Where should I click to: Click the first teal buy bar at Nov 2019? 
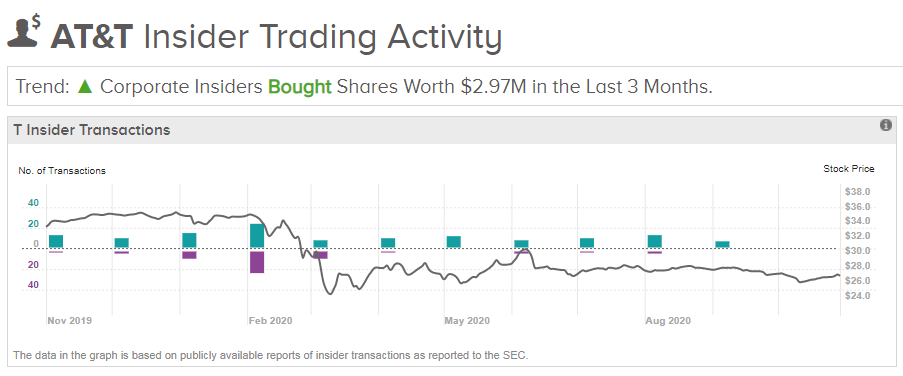(56, 241)
